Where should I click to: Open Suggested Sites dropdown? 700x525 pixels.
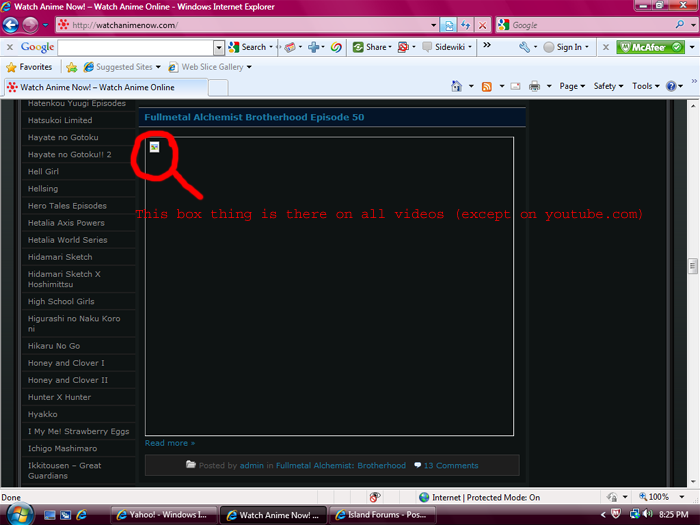point(121,67)
